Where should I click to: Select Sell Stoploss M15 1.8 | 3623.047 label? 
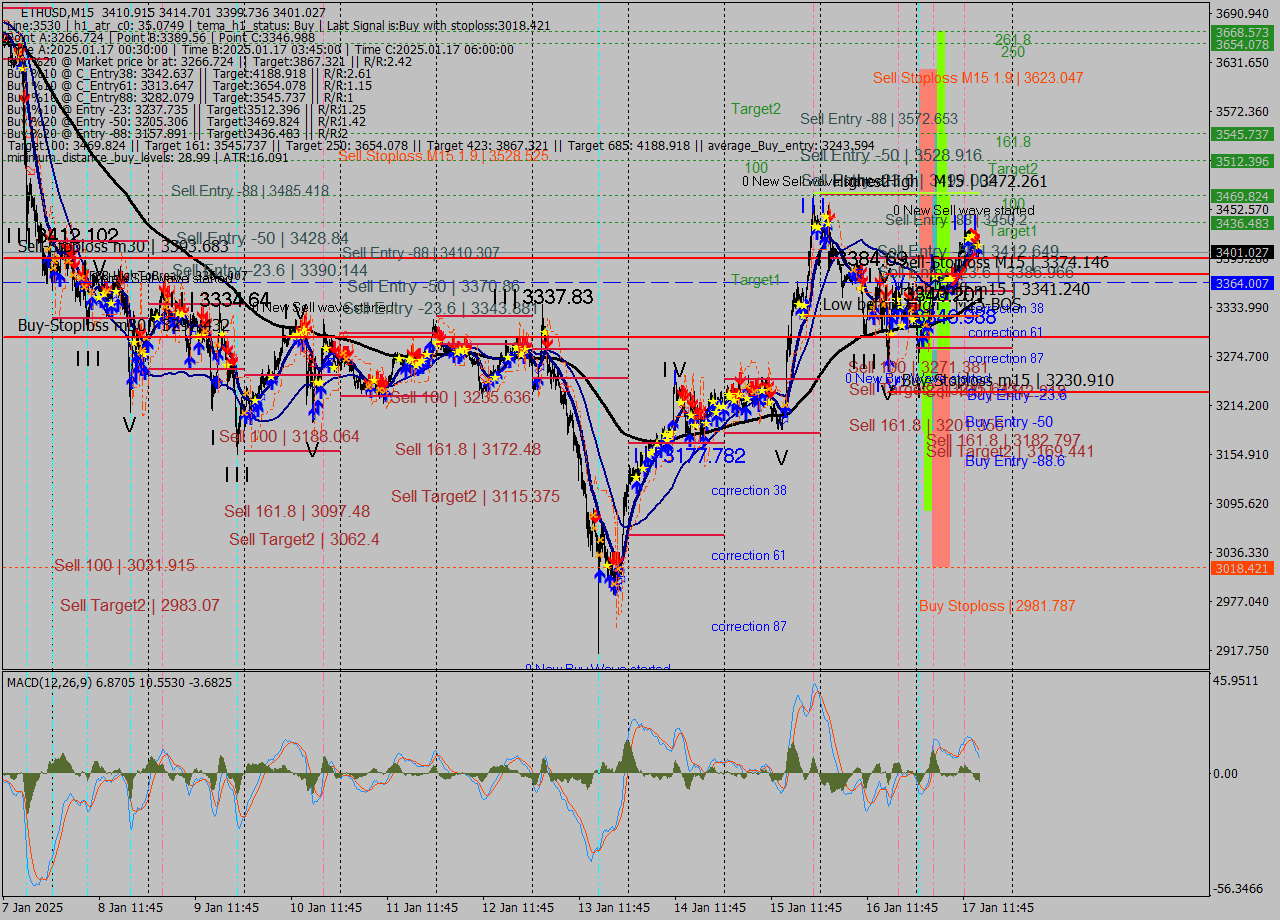pyautogui.click(x=978, y=77)
